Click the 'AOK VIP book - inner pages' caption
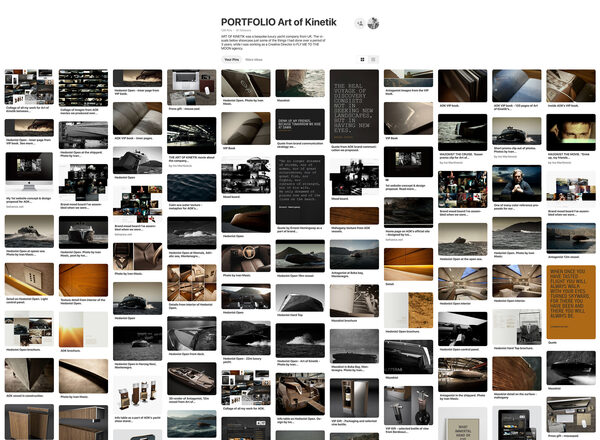 click(134, 138)
